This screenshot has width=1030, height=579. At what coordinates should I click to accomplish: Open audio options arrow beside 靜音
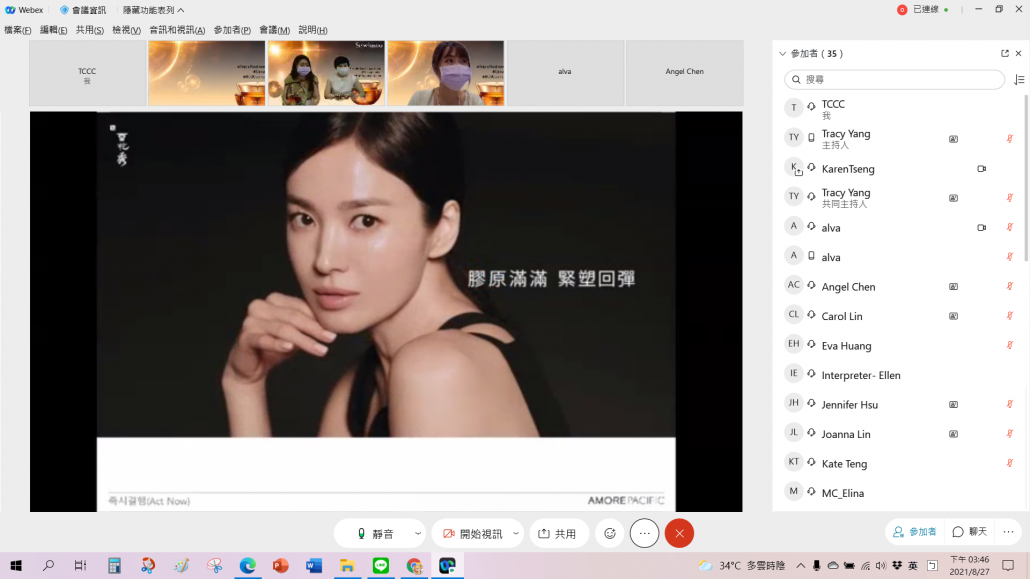click(x=418, y=534)
